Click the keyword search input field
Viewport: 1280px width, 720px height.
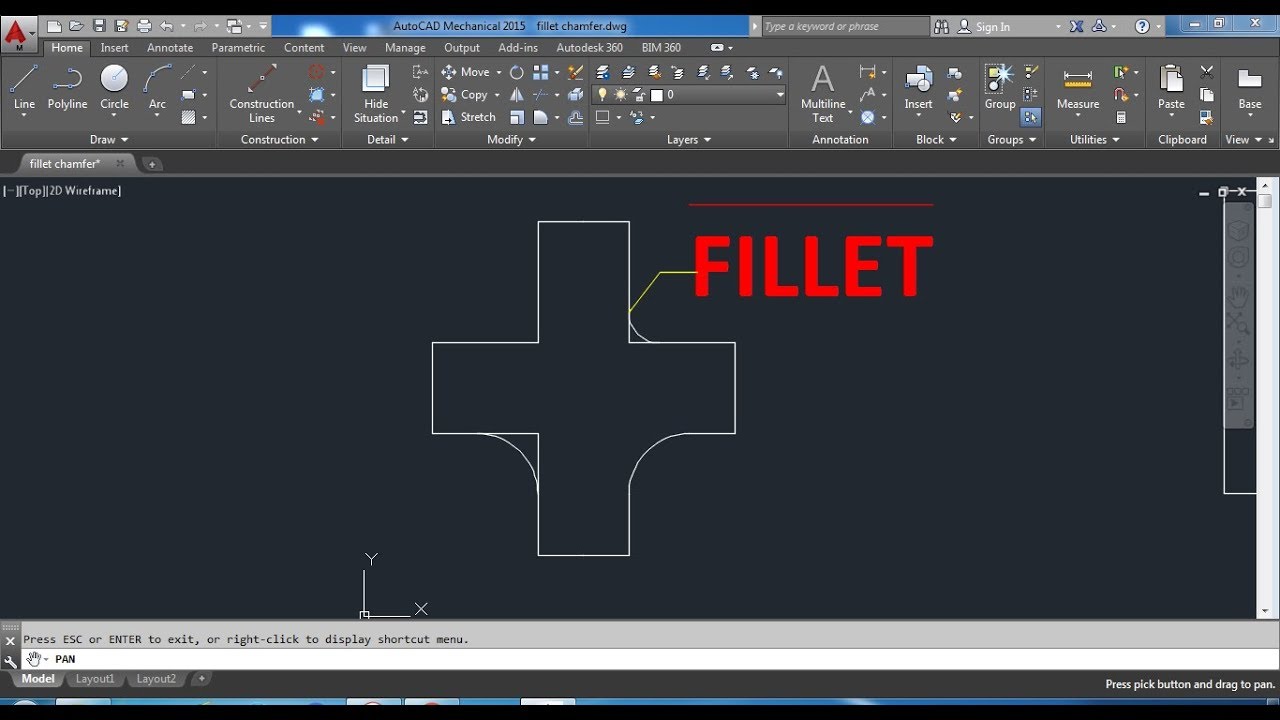coord(845,27)
